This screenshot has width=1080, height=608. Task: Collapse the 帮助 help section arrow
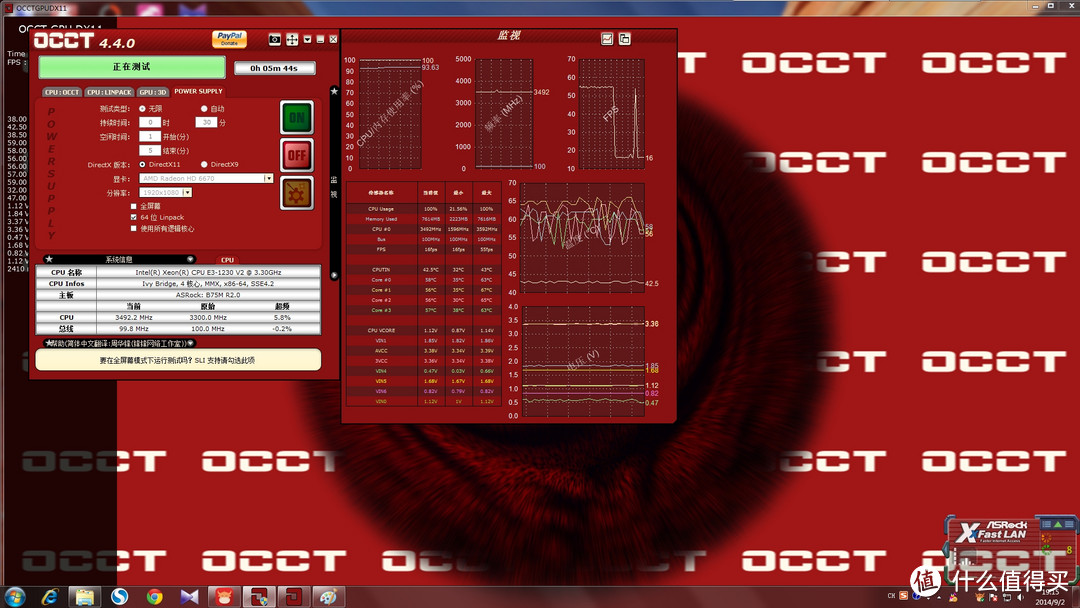tap(190, 343)
